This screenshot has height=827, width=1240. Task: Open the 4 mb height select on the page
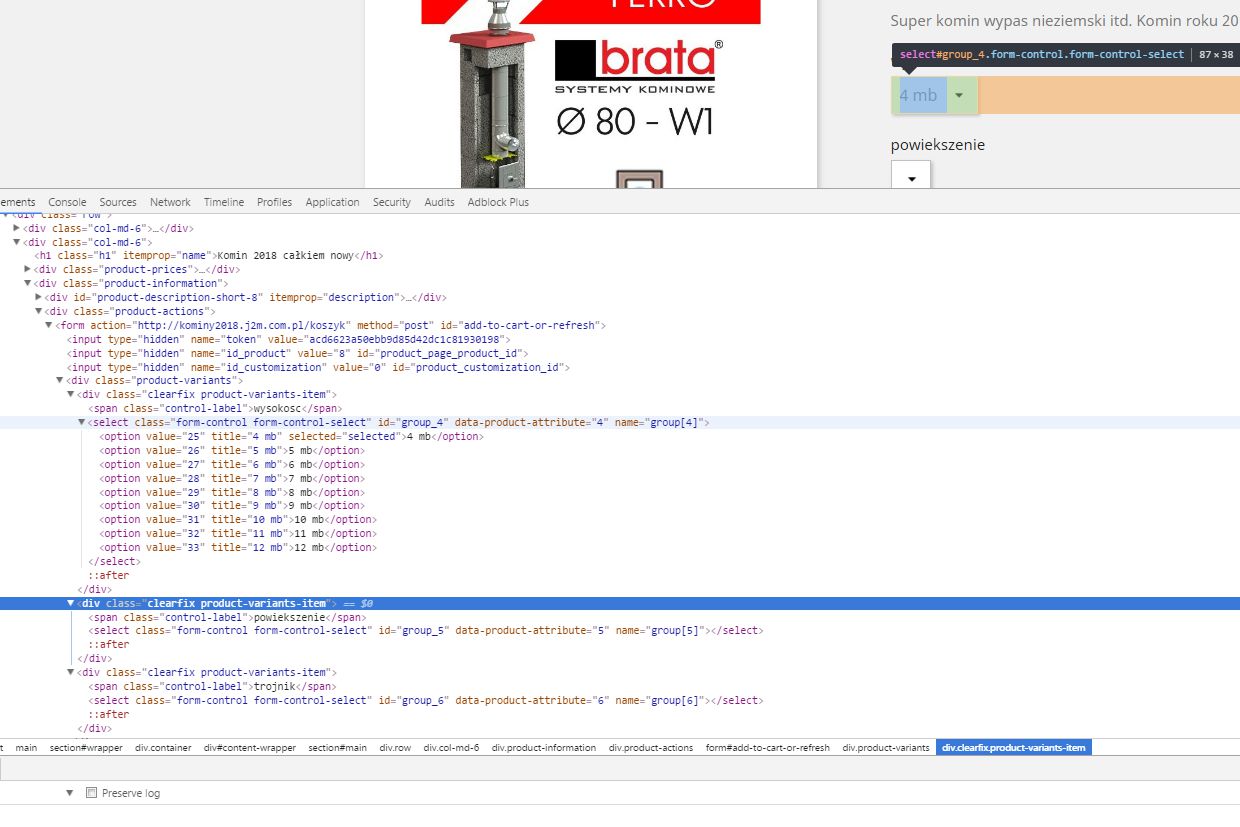934,95
